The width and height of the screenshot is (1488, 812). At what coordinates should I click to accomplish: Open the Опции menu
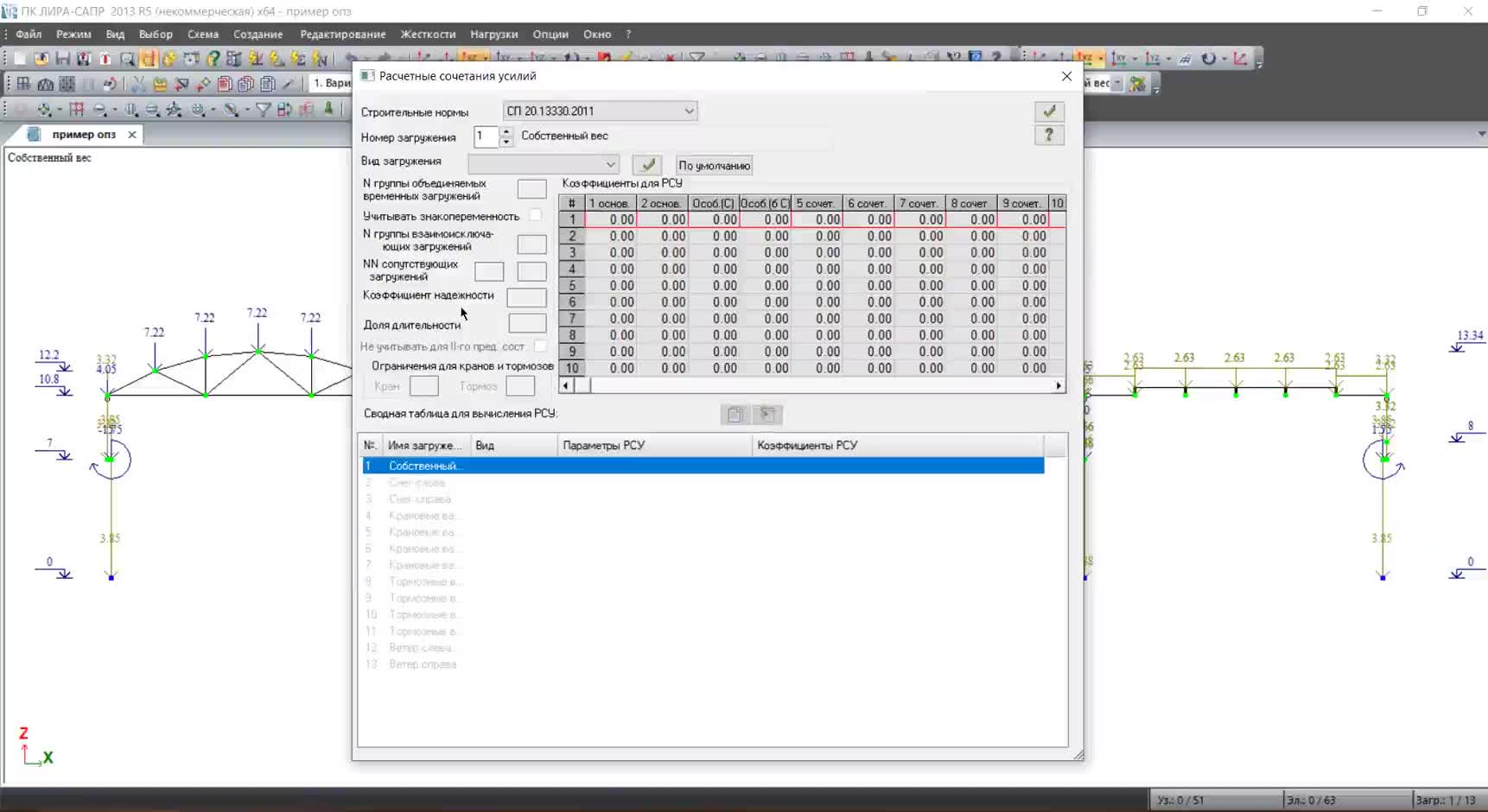click(550, 35)
